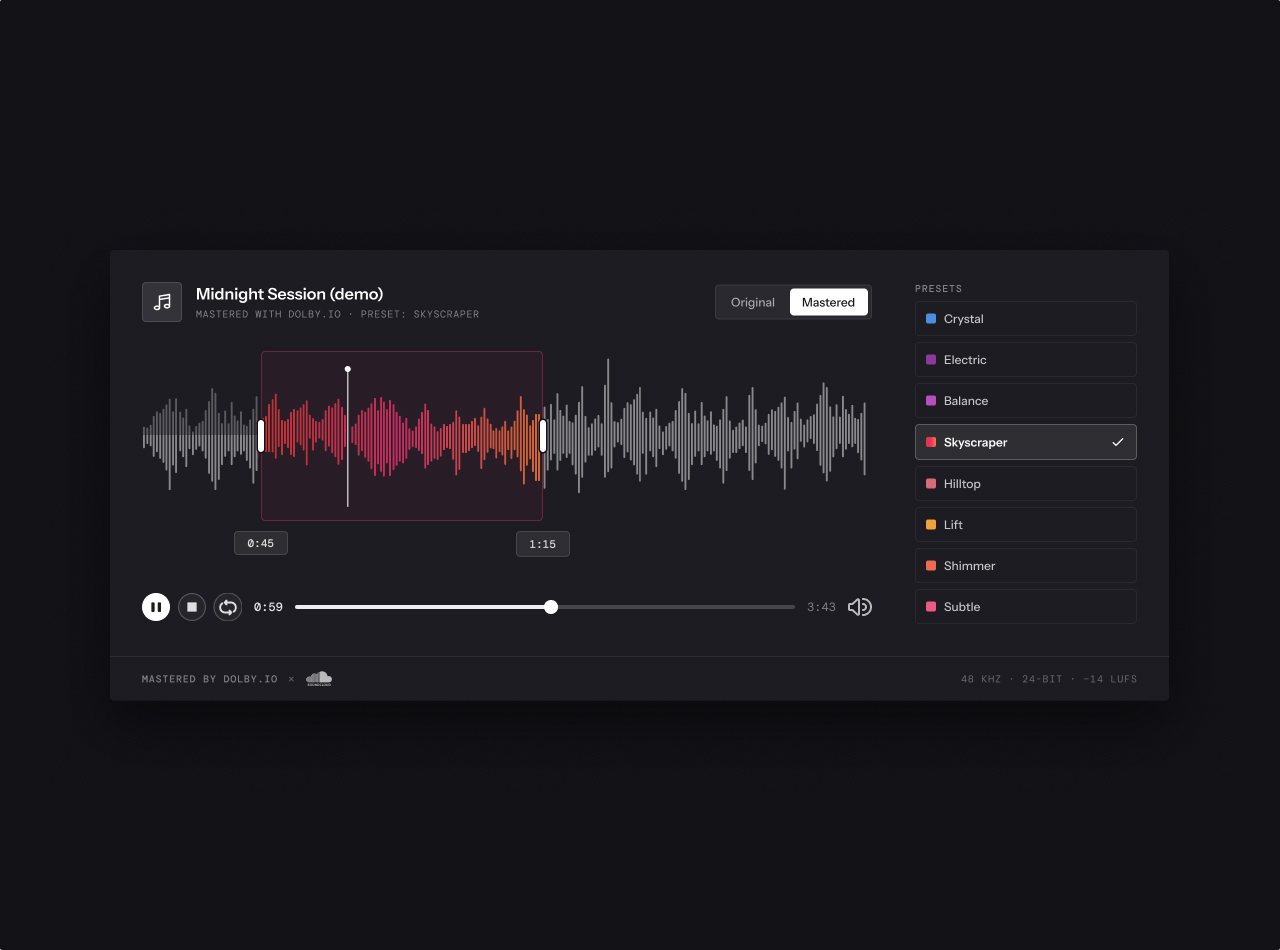
Task: Pause playback with the pause button
Action: point(156,607)
